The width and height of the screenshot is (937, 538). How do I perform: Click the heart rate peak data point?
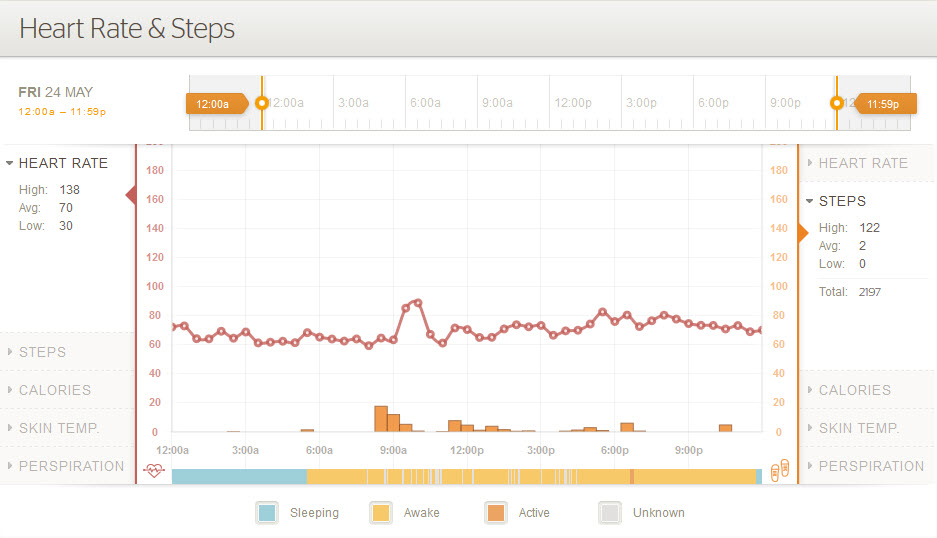(417, 302)
